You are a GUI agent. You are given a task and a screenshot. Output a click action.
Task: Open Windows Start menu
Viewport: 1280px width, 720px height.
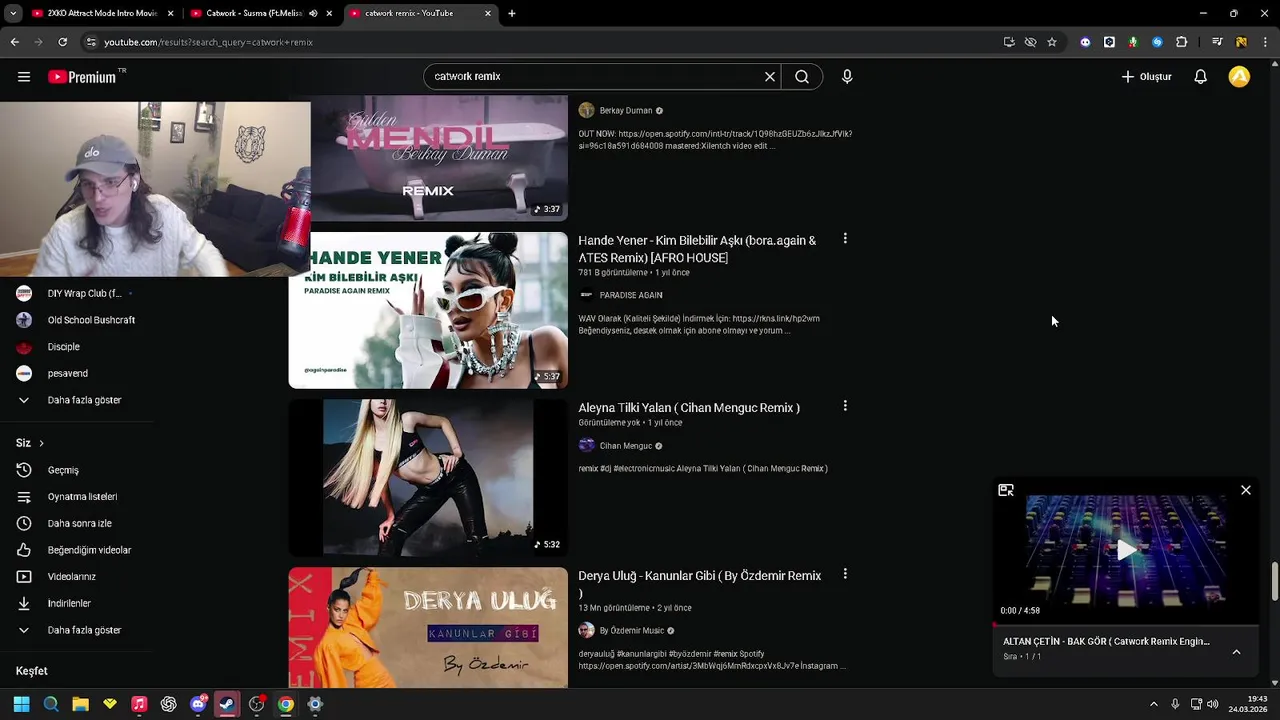point(21,704)
